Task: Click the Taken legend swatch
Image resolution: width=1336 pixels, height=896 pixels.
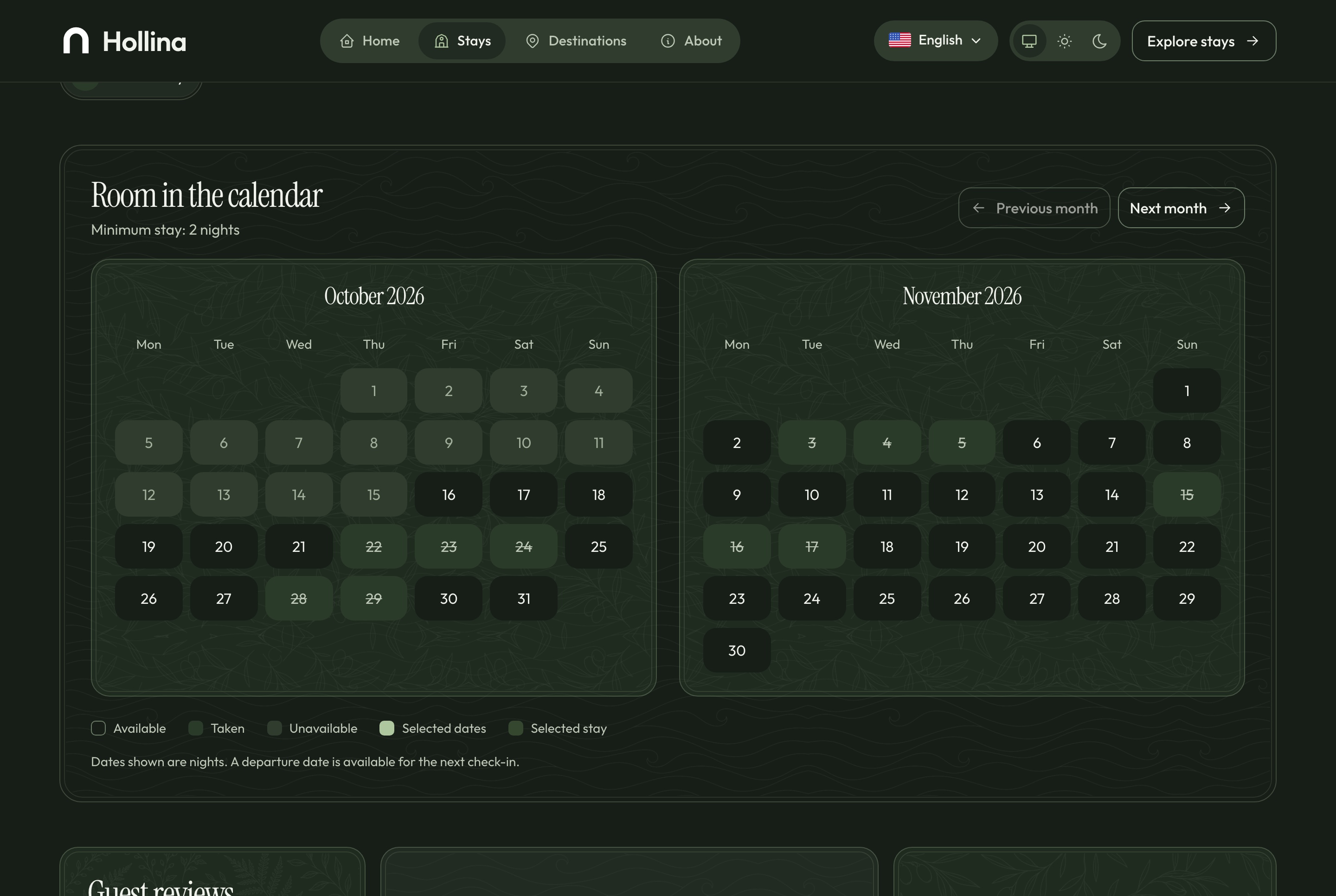Action: tap(195, 728)
